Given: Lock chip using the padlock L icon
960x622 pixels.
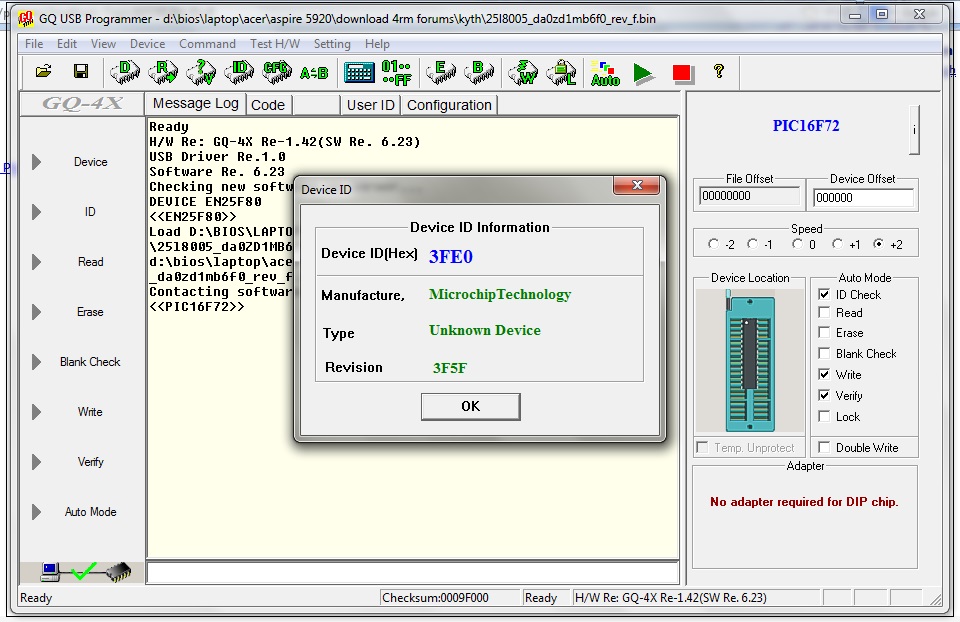Looking at the screenshot, I should pos(561,72).
